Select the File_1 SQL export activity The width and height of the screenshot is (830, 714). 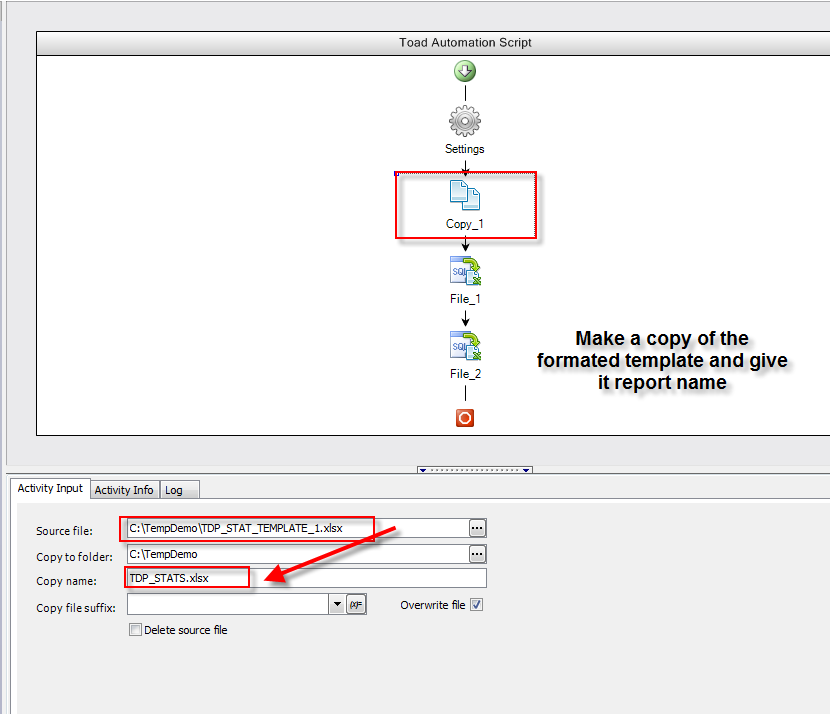coord(465,270)
